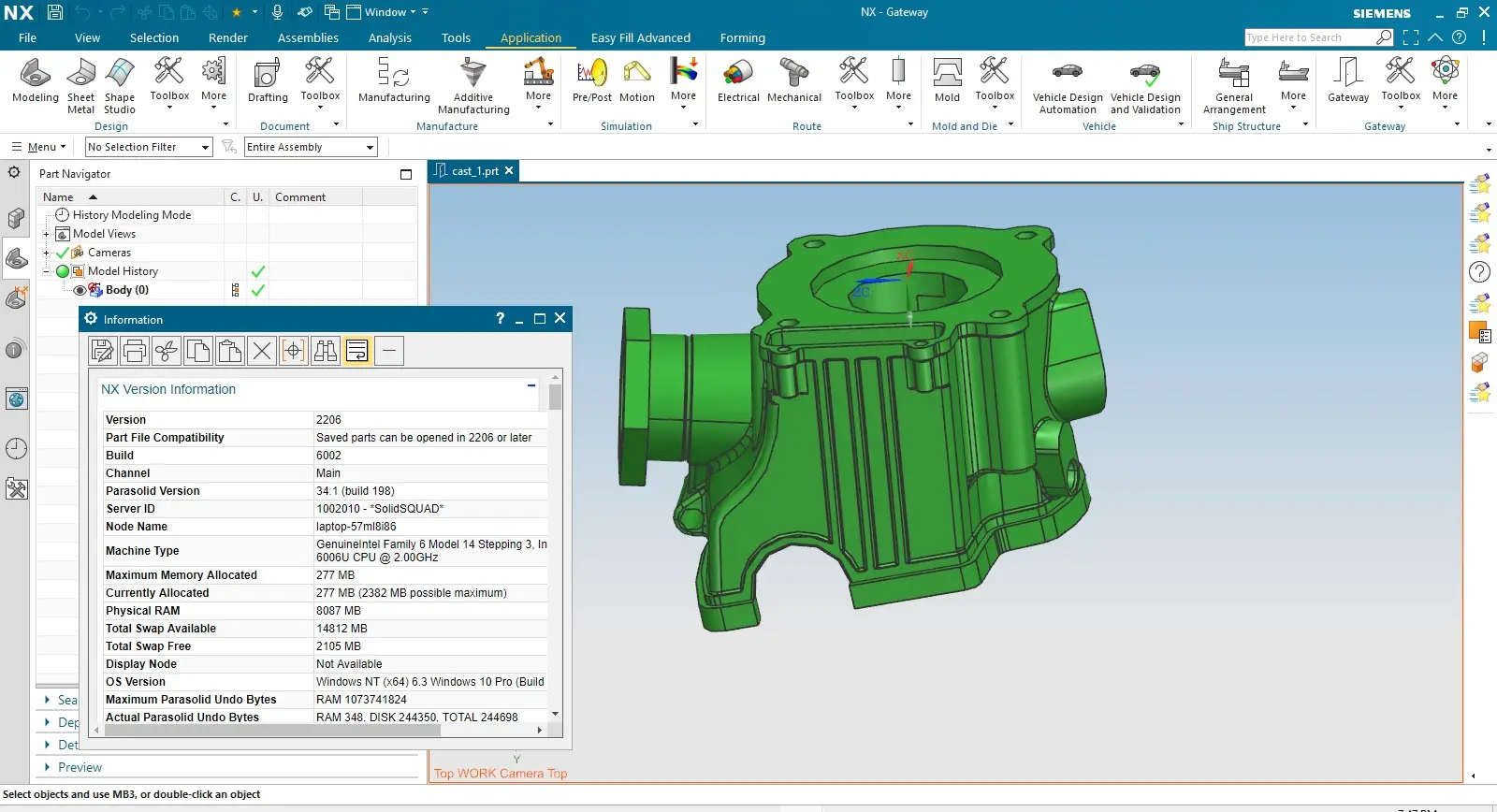Image resolution: width=1497 pixels, height=812 pixels.
Task: Click the Node Name value laptop-57ml8i86
Action: click(356, 527)
